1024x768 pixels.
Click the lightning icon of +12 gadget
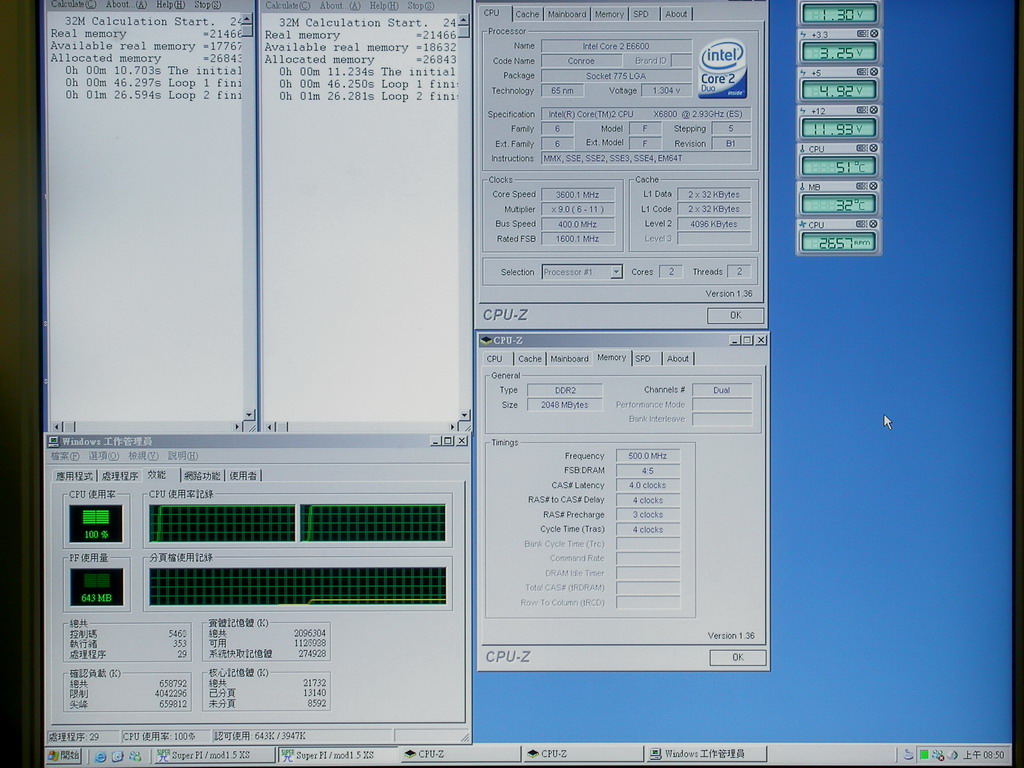click(803, 110)
